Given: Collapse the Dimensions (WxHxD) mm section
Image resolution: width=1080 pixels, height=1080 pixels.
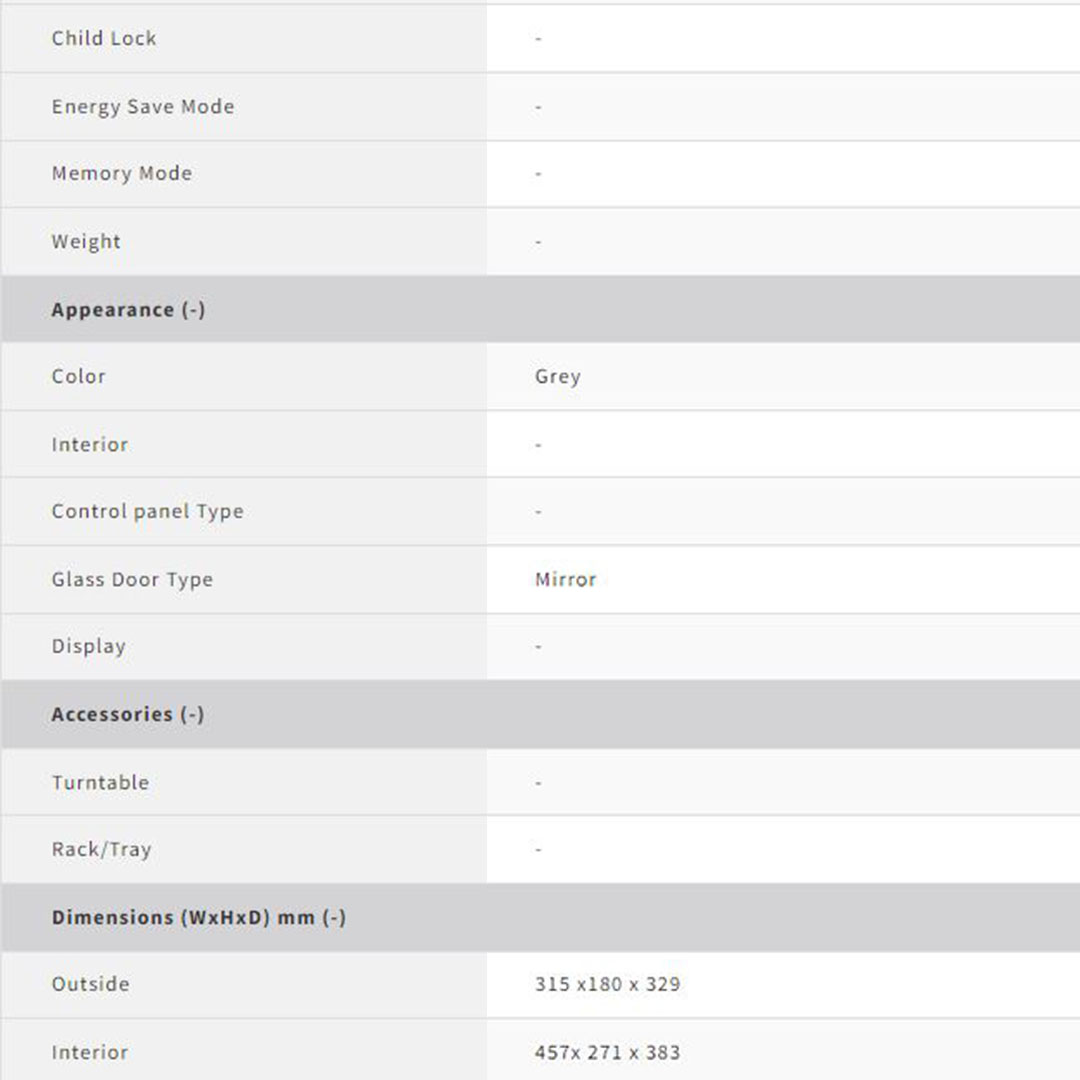Looking at the screenshot, I should (x=198, y=917).
